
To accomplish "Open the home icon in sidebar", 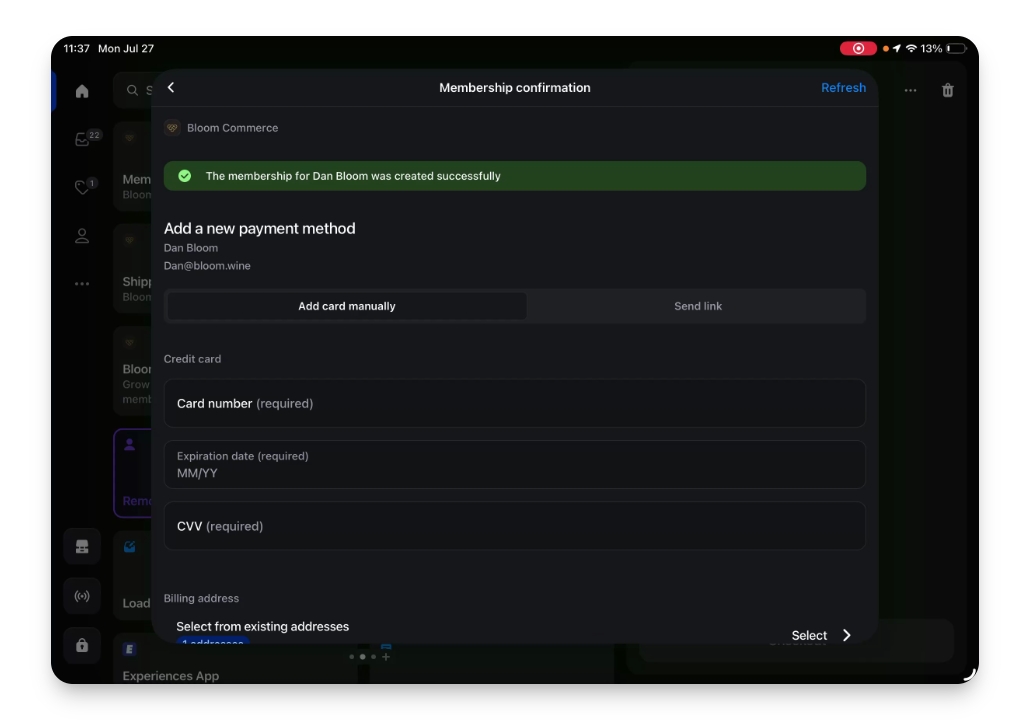I will point(82,91).
